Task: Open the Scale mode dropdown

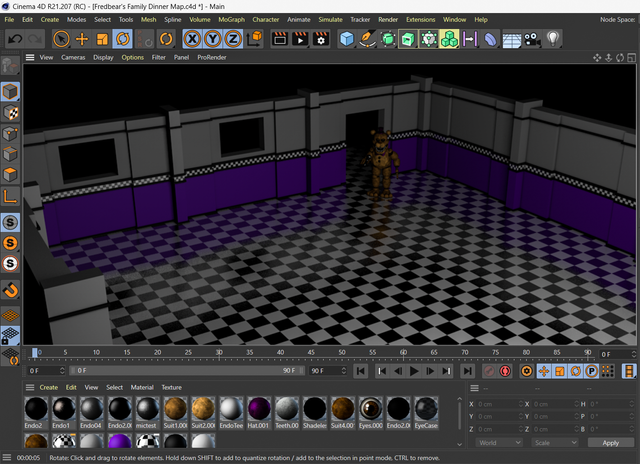Action: [x=554, y=442]
